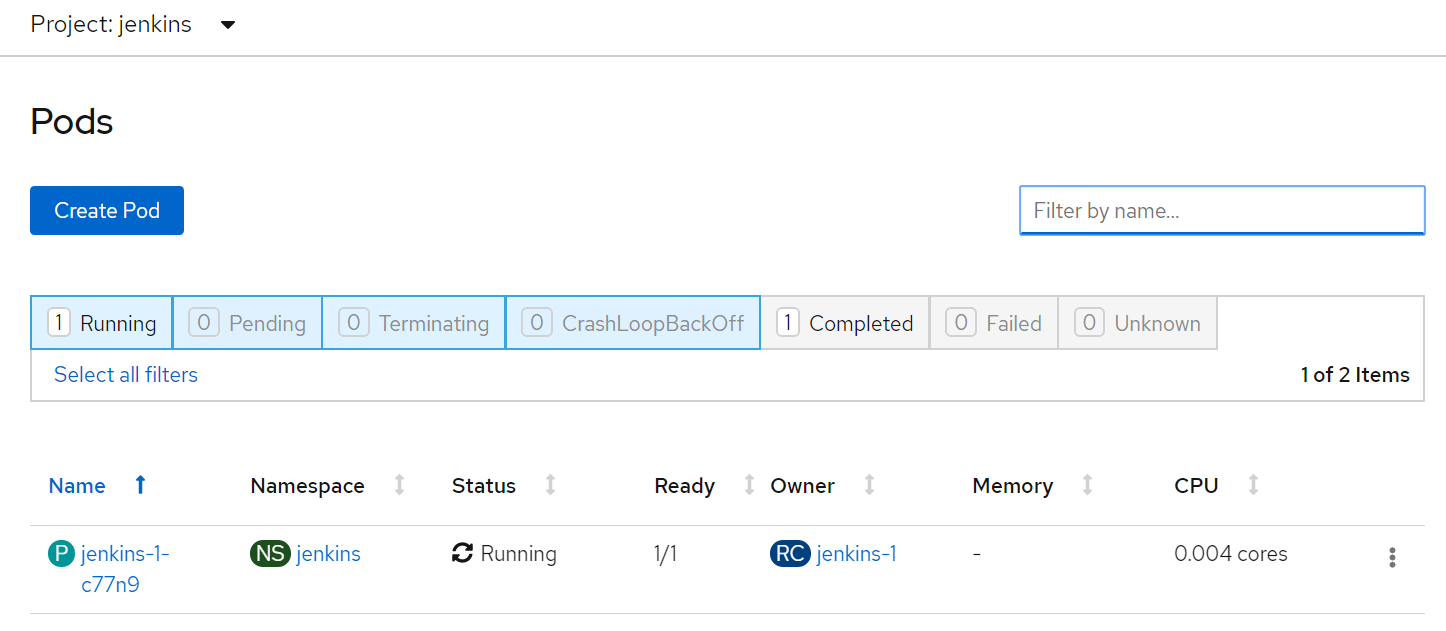Toggle the CrashLoopBackOff filter
The height and width of the screenshot is (631, 1446).
633,323
